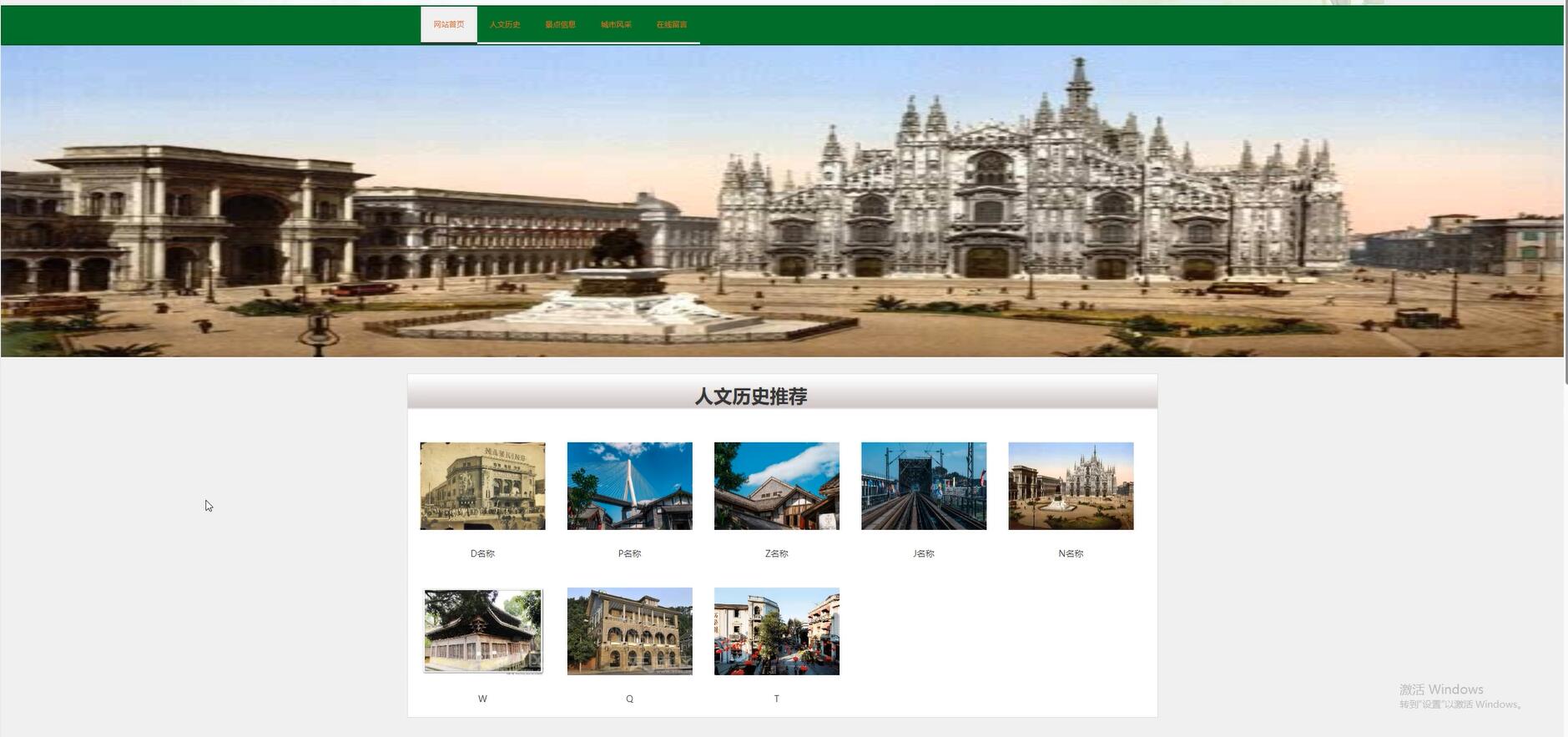Click the W caption link
The image size is (1568, 737).
pyautogui.click(x=482, y=699)
